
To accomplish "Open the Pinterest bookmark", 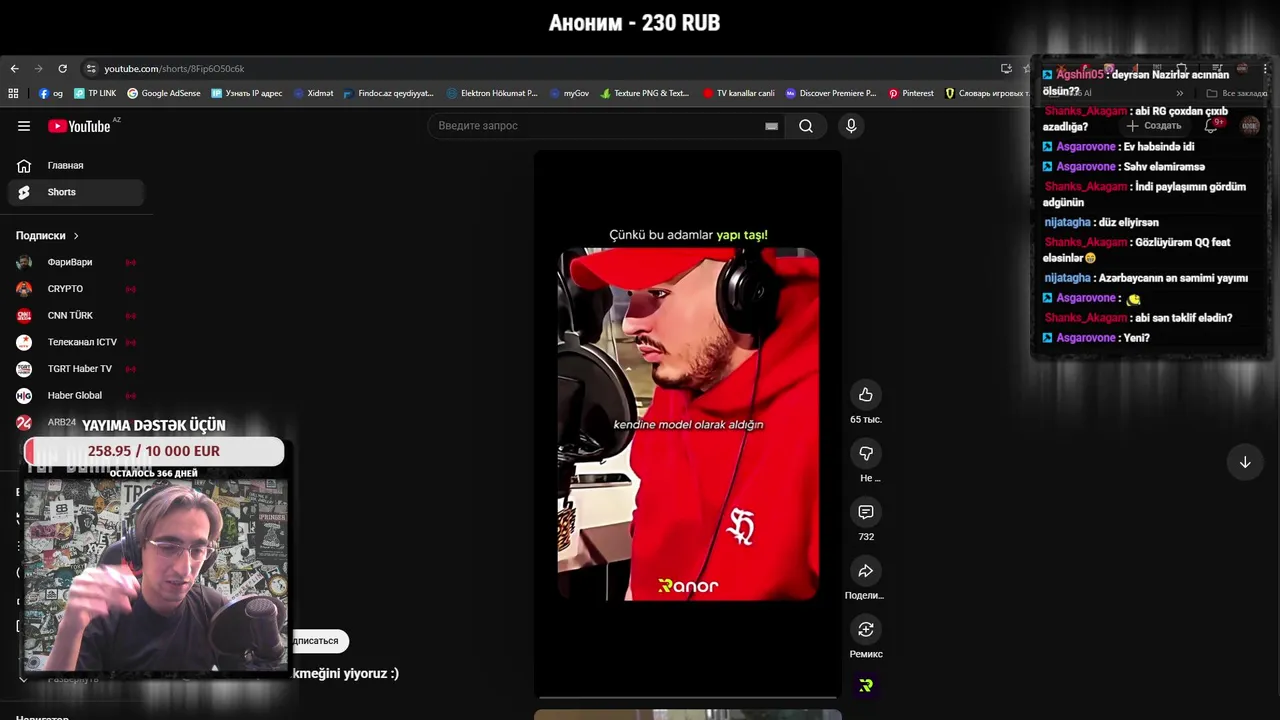I will click(911, 93).
